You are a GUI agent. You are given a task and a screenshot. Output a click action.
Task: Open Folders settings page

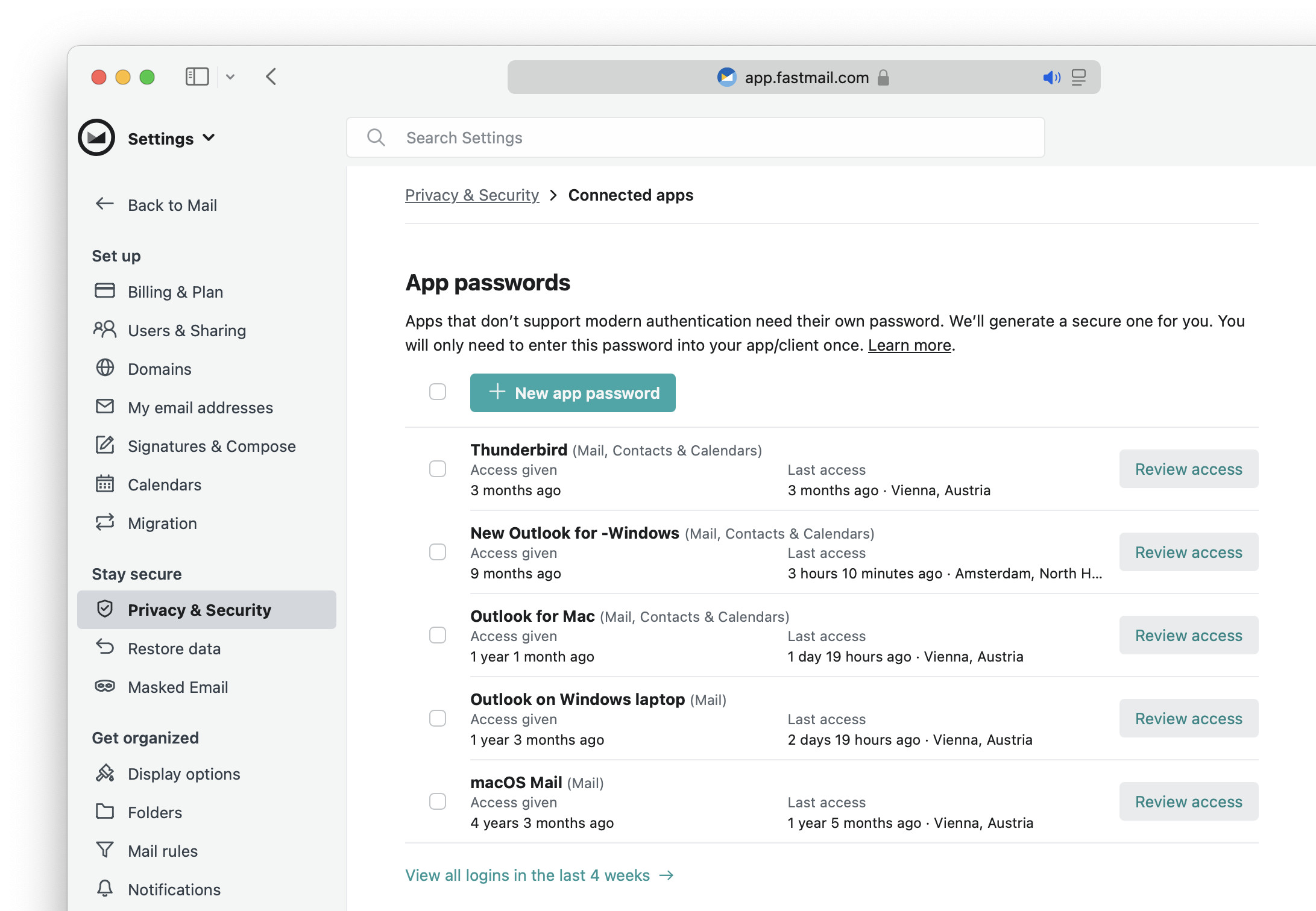click(207, 812)
